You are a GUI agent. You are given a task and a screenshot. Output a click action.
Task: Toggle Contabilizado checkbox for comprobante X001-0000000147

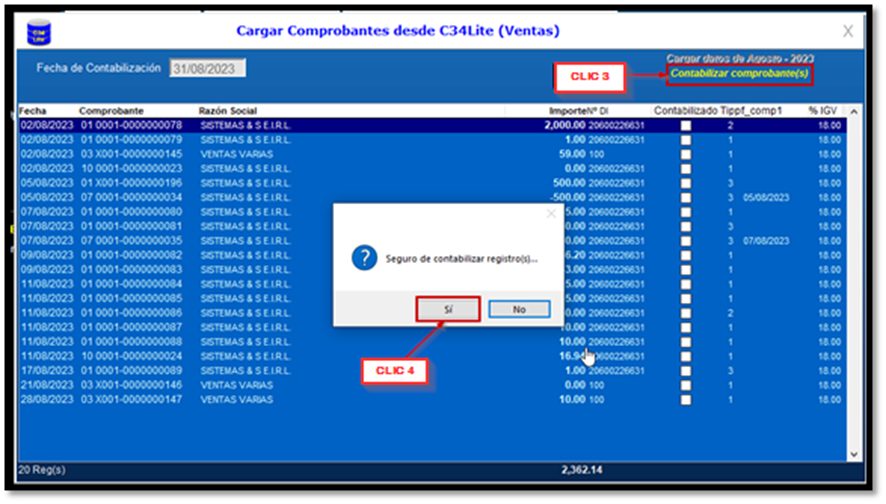click(686, 399)
